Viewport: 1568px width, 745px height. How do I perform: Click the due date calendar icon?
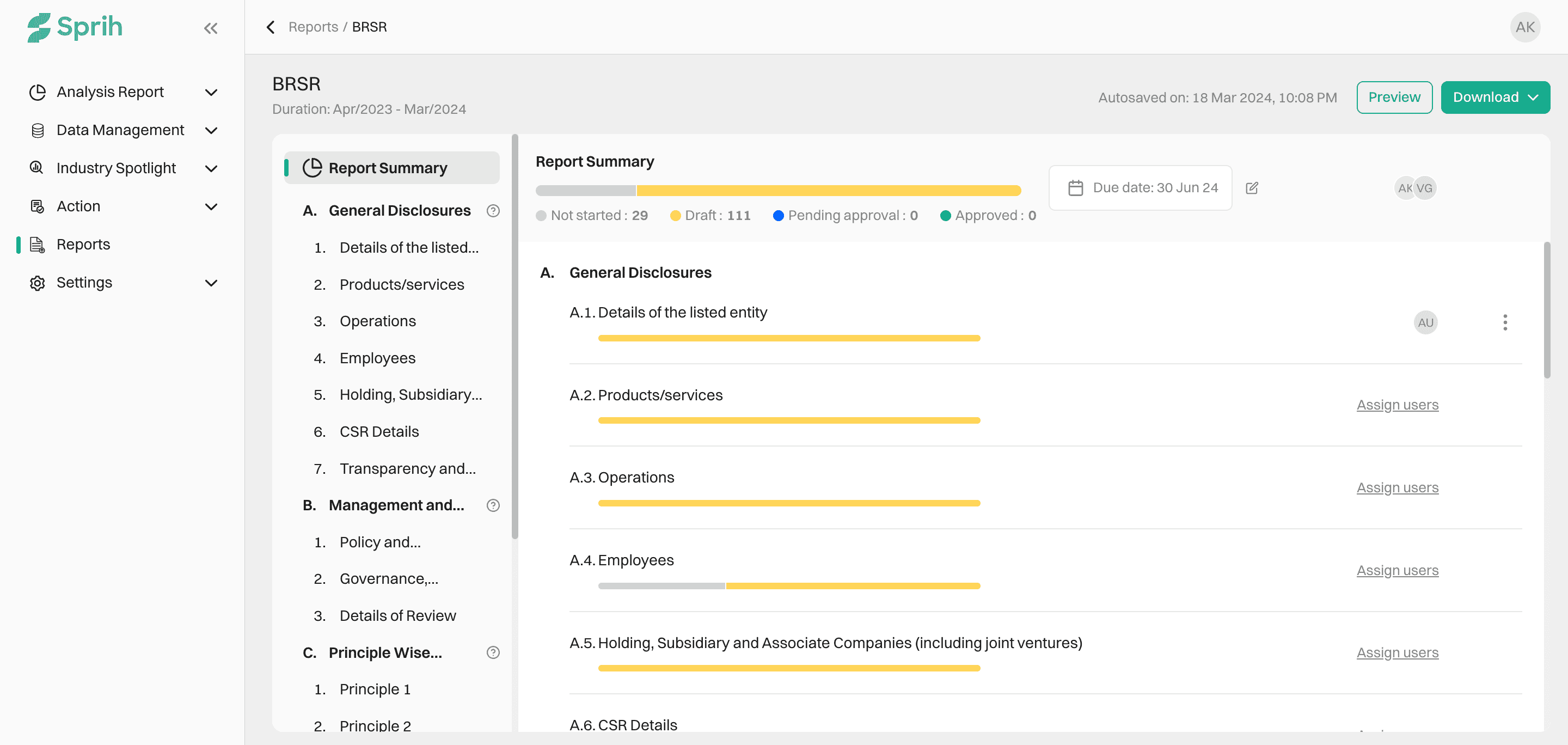pyautogui.click(x=1076, y=188)
